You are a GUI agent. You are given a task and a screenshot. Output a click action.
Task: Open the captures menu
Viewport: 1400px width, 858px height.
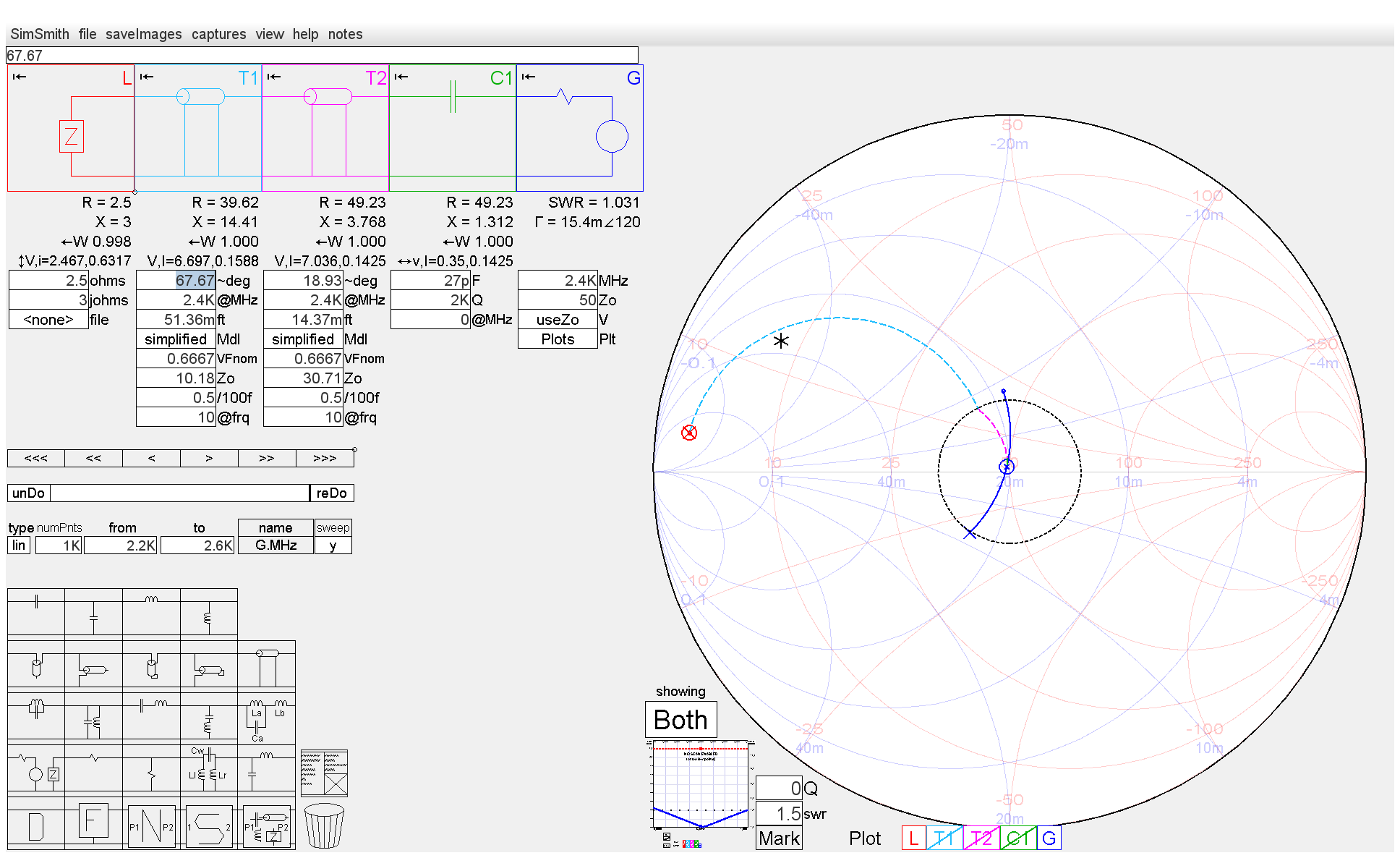218,34
